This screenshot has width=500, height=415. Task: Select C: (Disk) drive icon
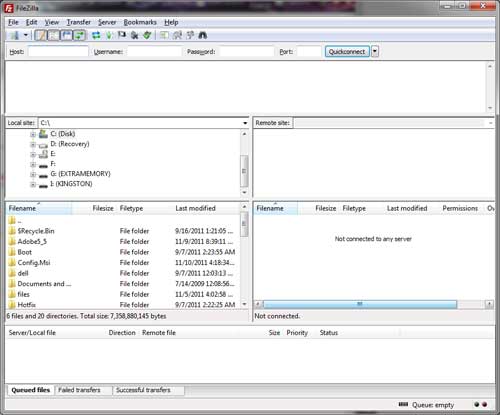click(x=43, y=134)
